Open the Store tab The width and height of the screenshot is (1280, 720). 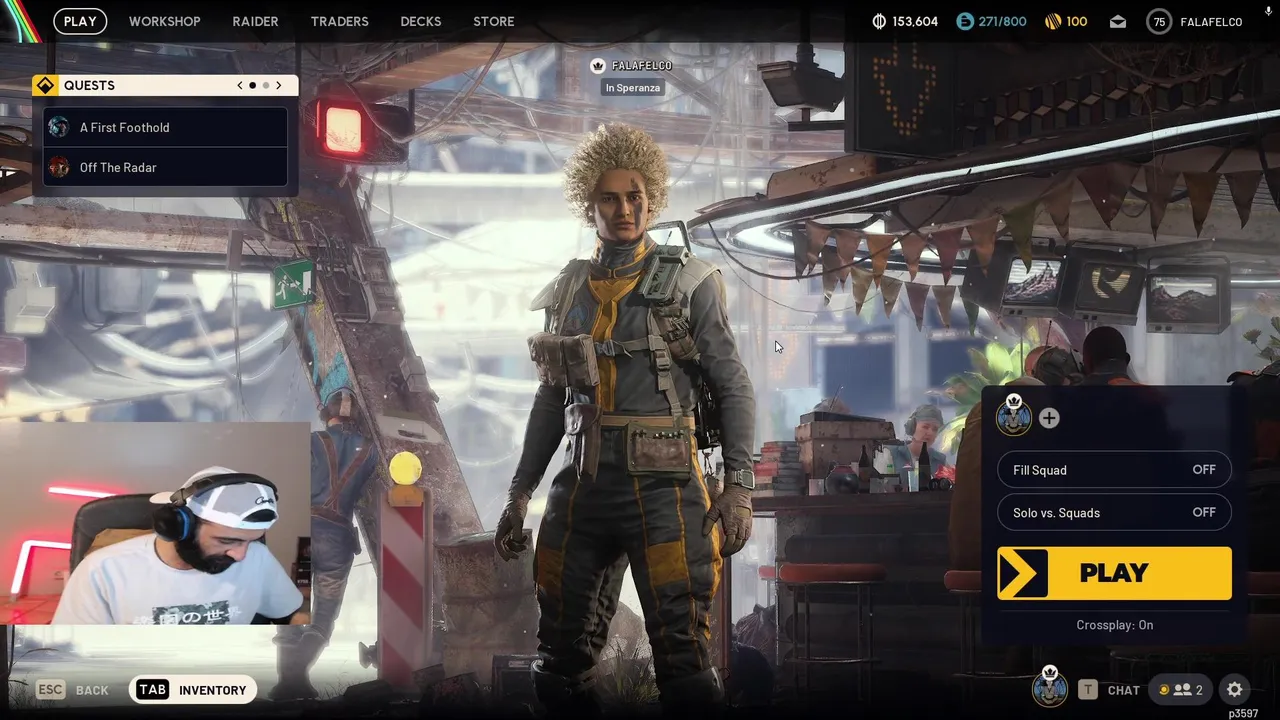[x=494, y=21]
